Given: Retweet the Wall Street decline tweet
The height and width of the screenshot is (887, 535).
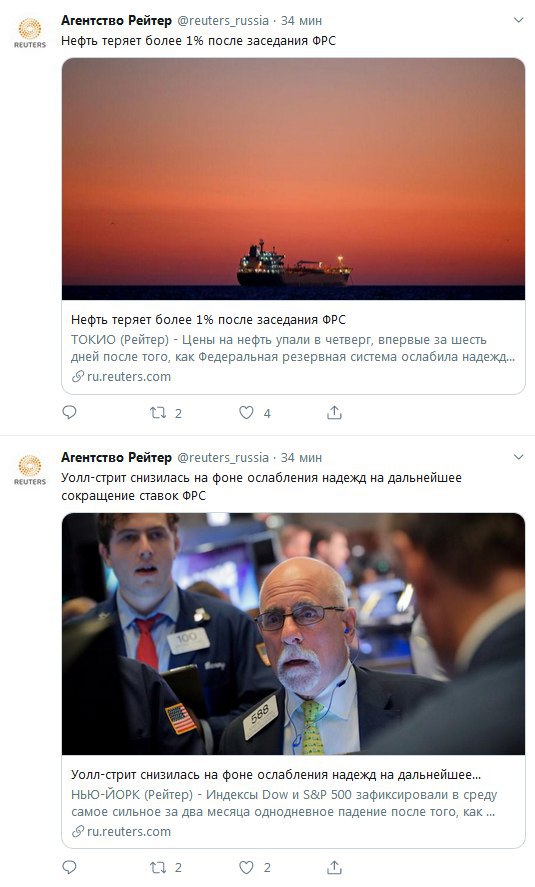Looking at the screenshot, I should 158,867.
